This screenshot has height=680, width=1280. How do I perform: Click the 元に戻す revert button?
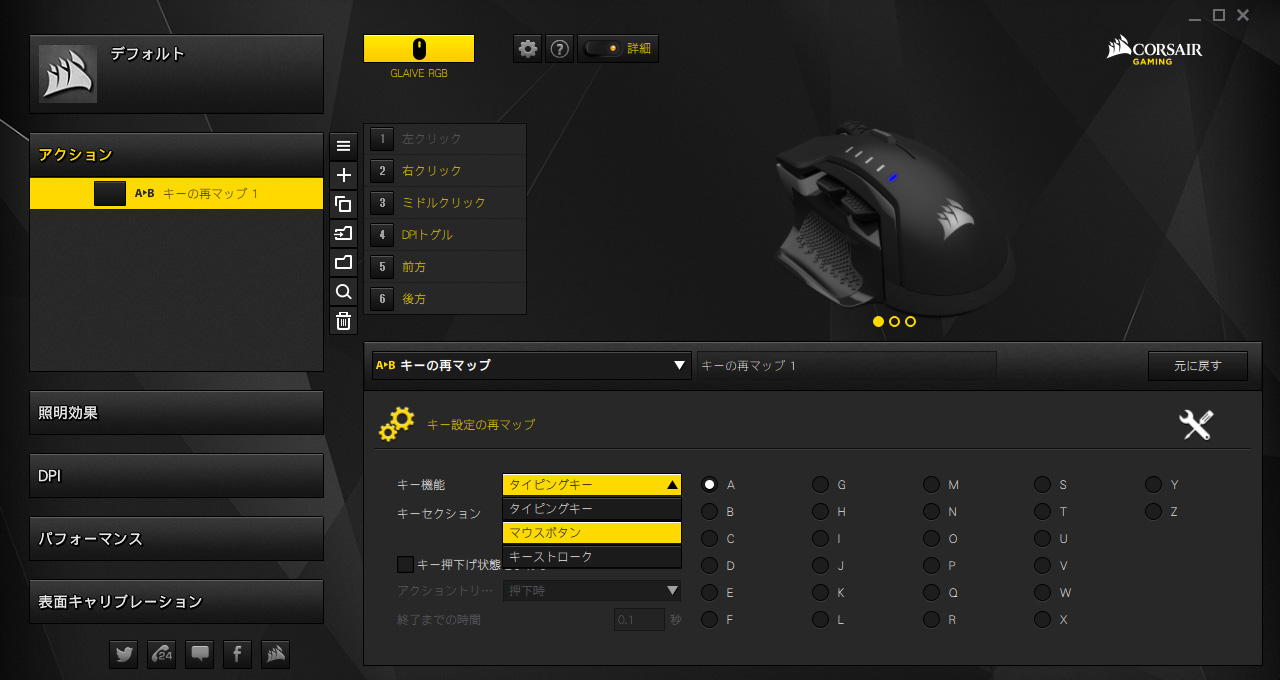1197,366
